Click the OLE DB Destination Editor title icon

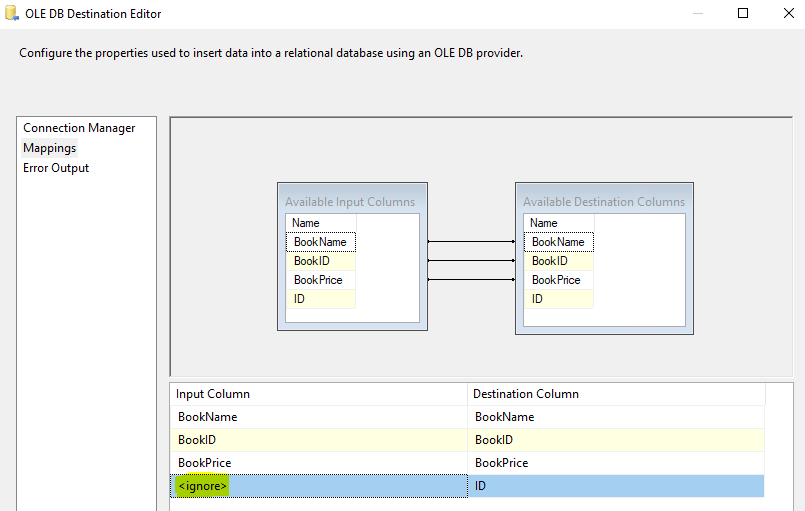[x=11, y=14]
